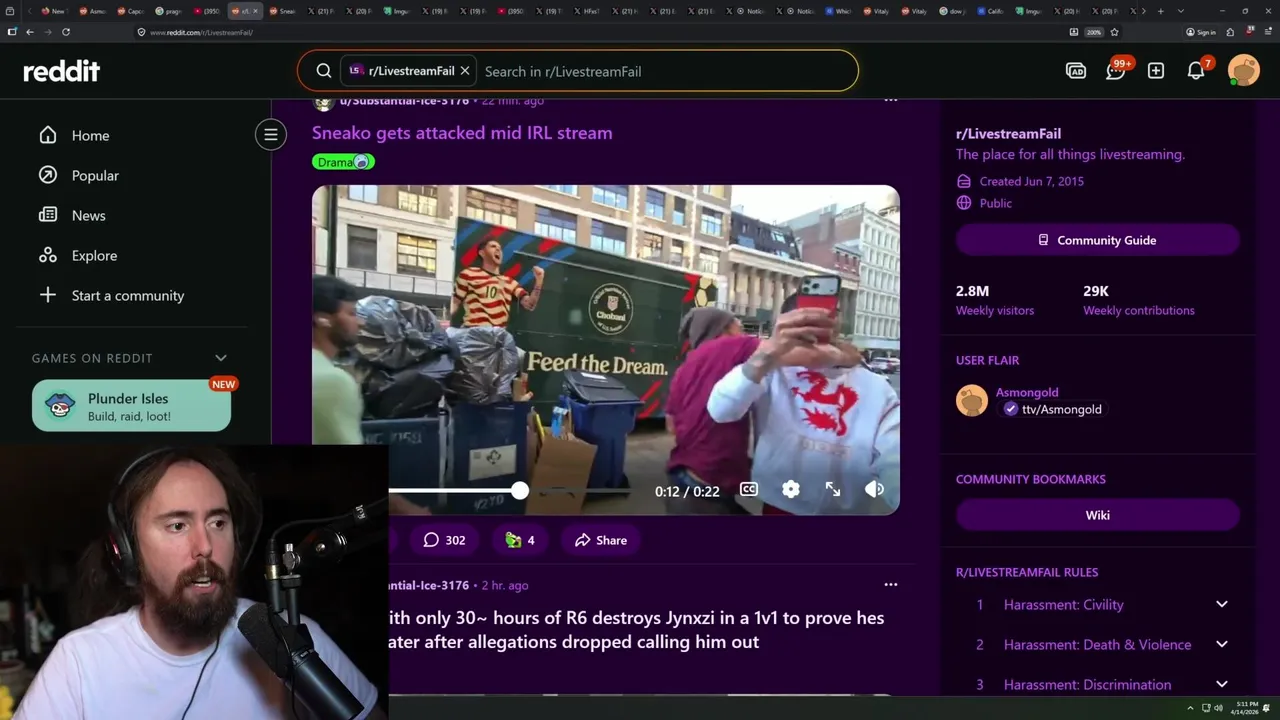Close the active Reddit browser tab

256,11
